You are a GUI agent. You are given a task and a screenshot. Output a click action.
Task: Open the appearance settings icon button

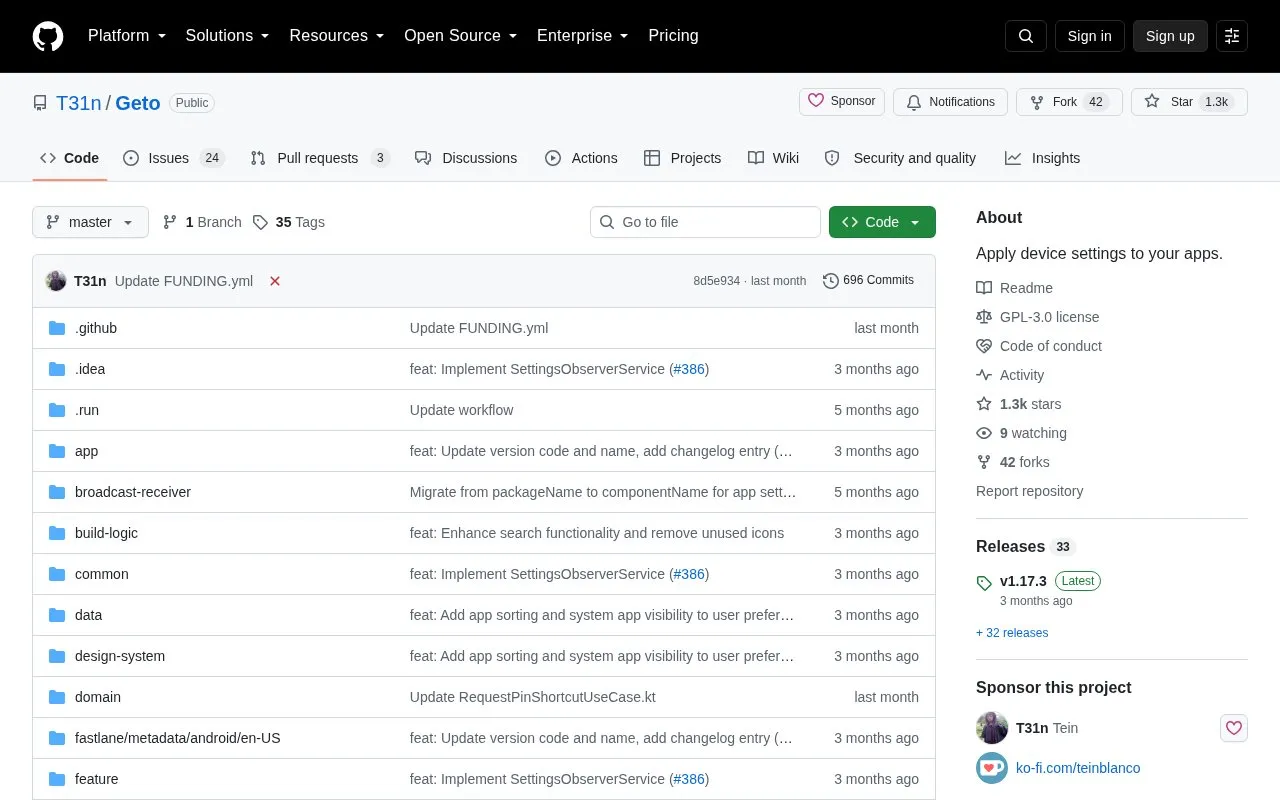pos(1232,36)
